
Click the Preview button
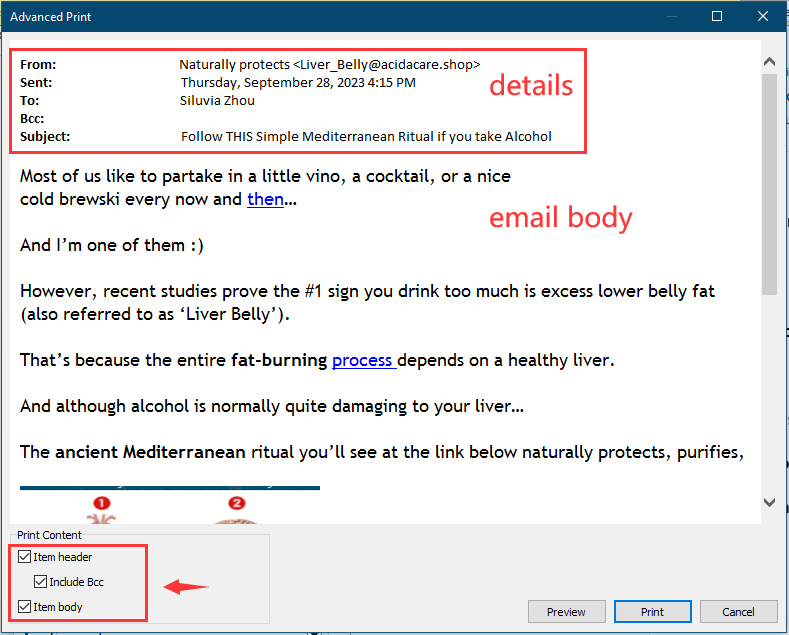[x=566, y=612]
